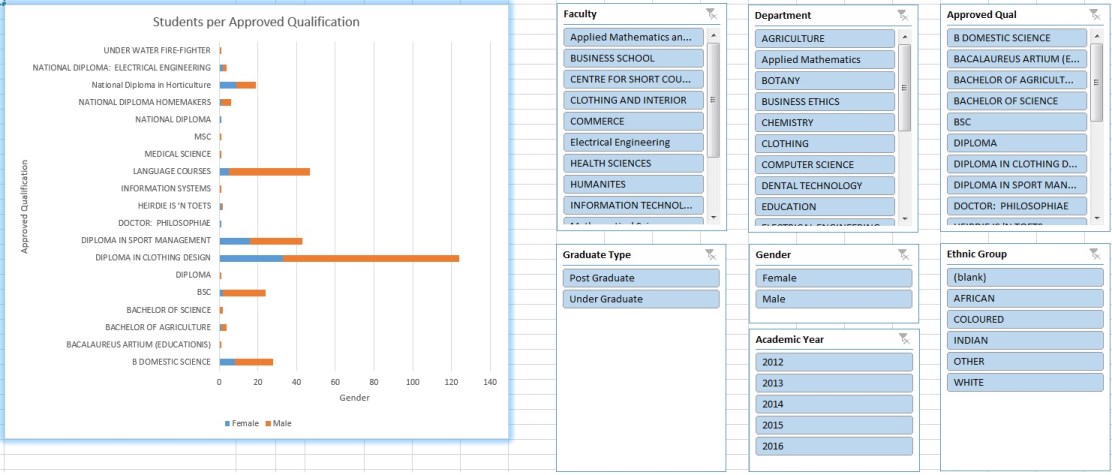This screenshot has height=475, width=1112.
Task: Clear the Faculty slicer filter
Action: [x=710, y=14]
